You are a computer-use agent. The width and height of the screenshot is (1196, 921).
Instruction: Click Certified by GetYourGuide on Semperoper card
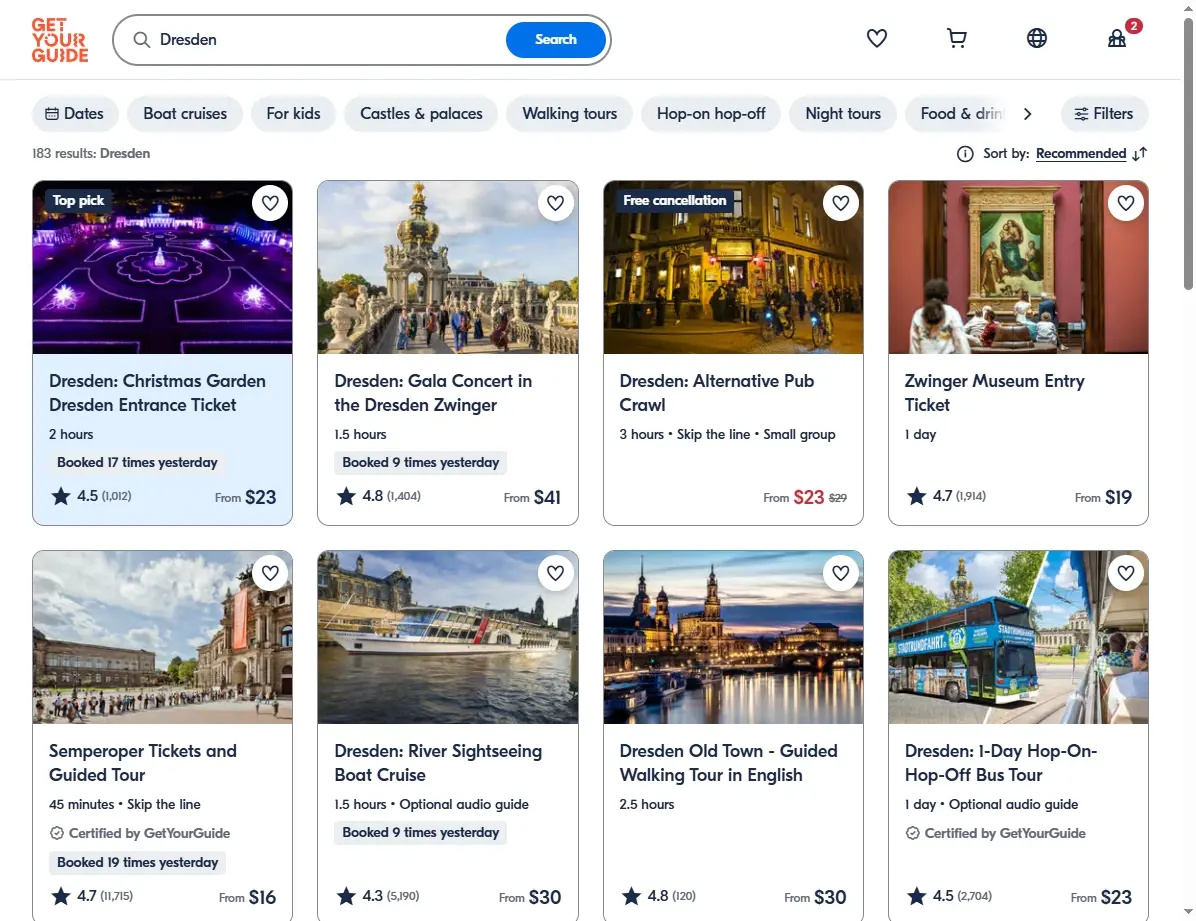(140, 833)
